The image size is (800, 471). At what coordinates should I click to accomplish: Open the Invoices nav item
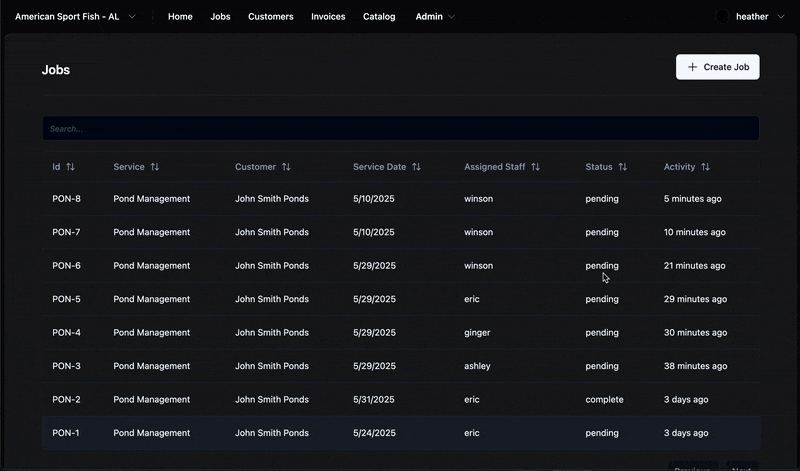tap(328, 17)
